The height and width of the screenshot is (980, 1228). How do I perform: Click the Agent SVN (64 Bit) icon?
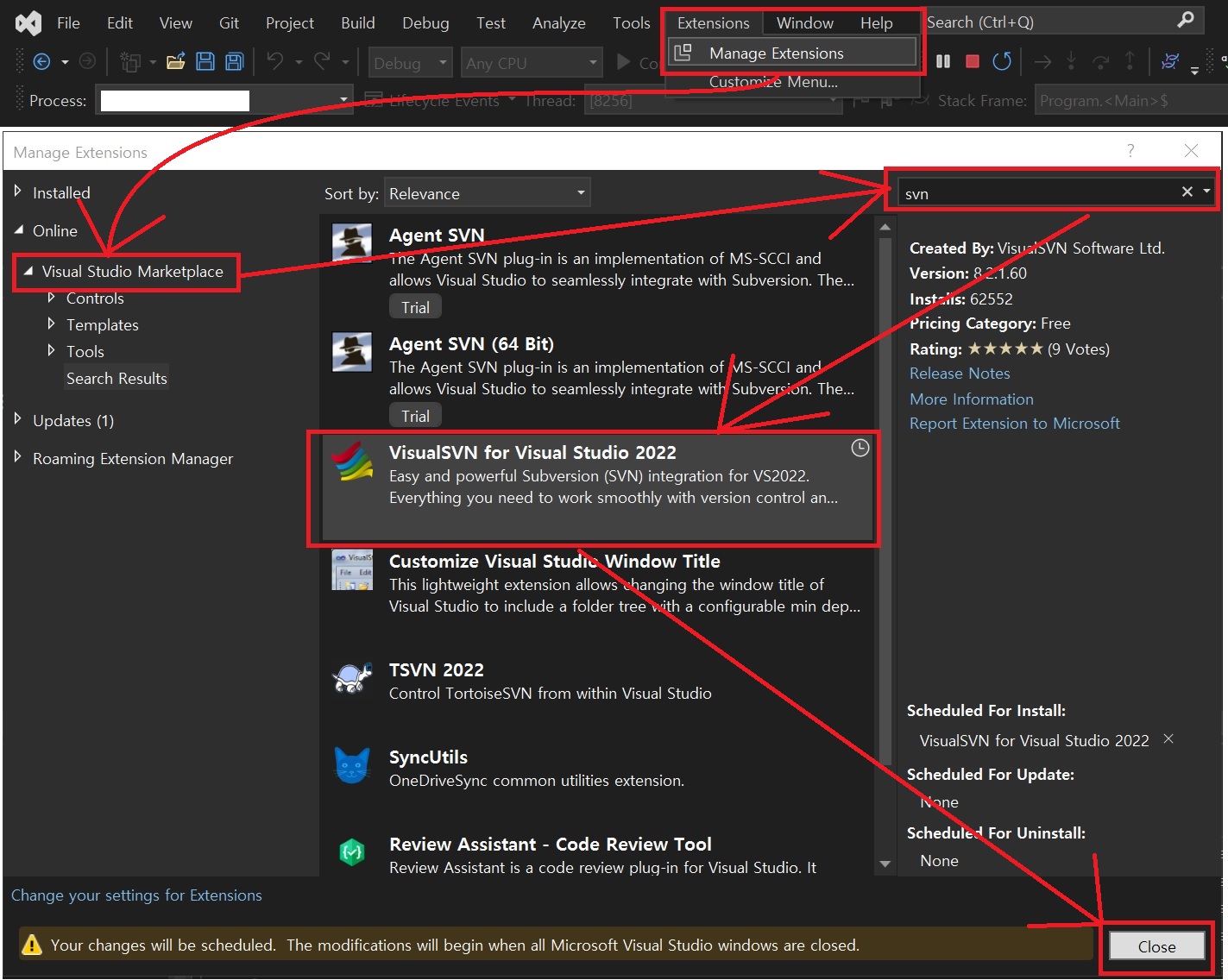[x=352, y=352]
